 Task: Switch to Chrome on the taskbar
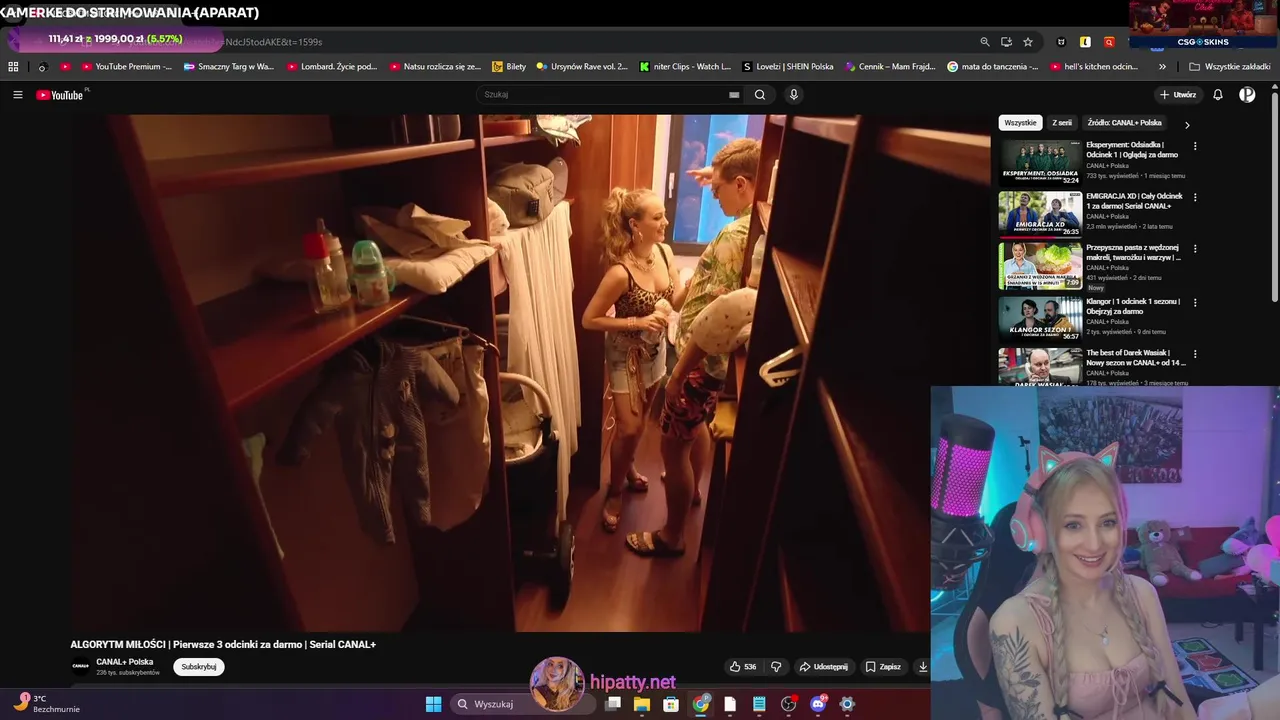point(701,704)
